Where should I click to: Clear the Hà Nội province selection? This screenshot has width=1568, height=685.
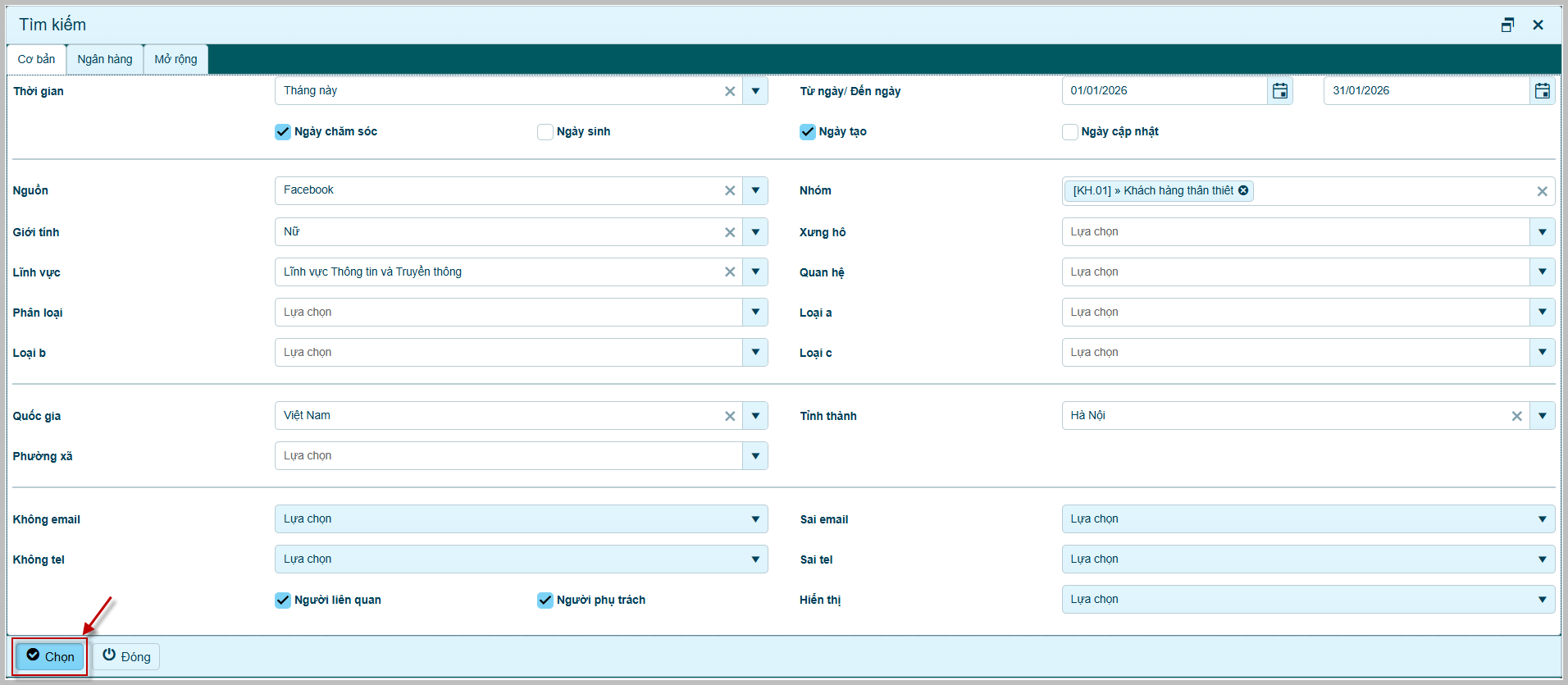pyautogui.click(x=1516, y=416)
